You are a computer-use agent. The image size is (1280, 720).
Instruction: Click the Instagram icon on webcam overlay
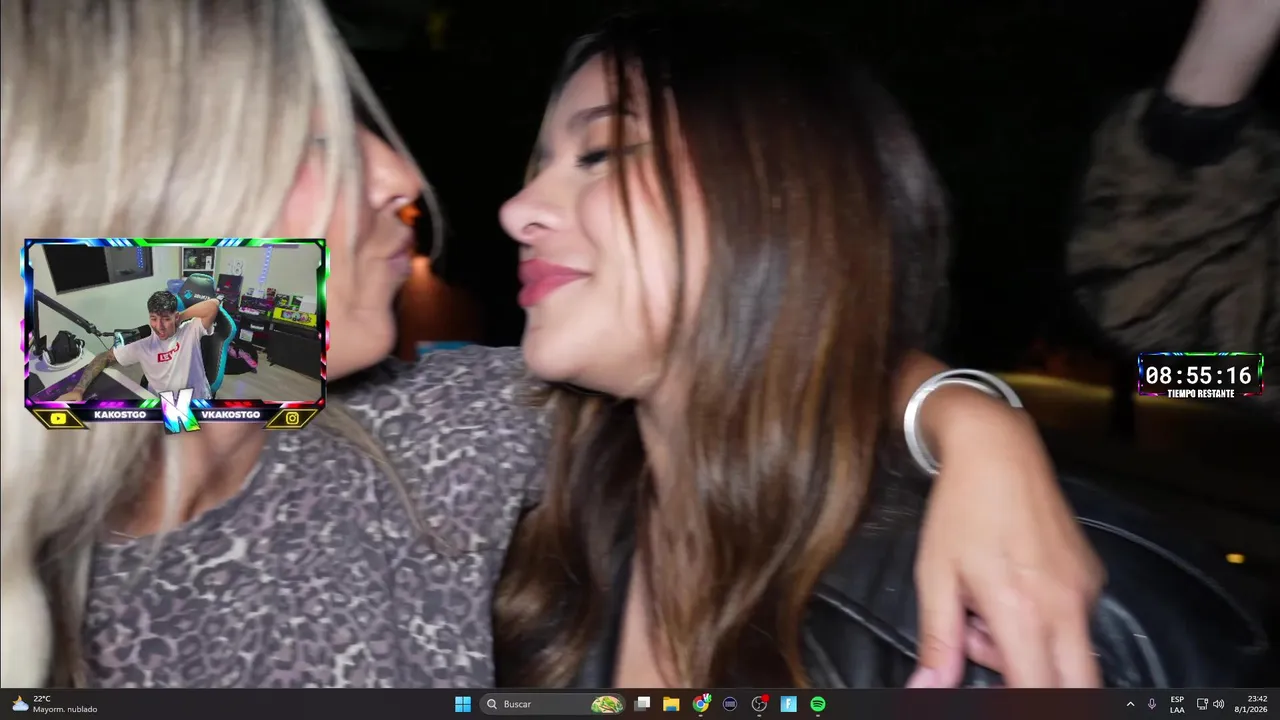292,418
